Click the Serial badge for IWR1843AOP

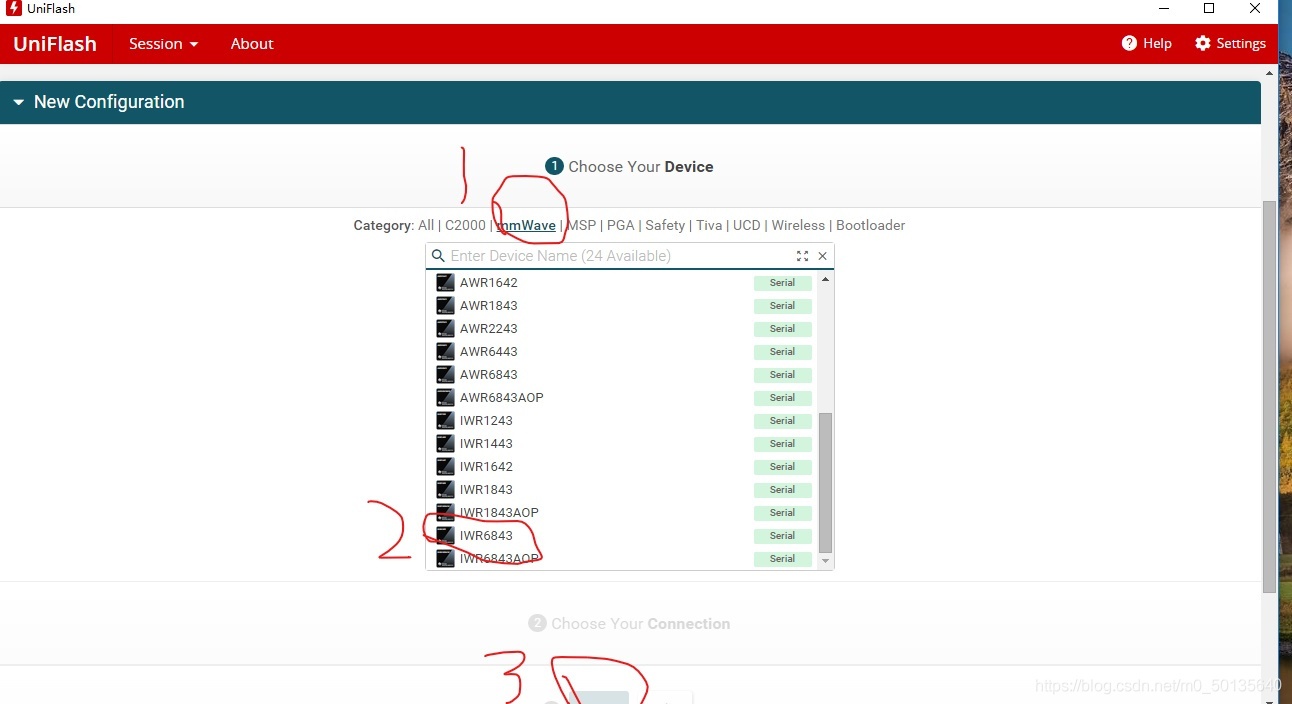coord(782,513)
